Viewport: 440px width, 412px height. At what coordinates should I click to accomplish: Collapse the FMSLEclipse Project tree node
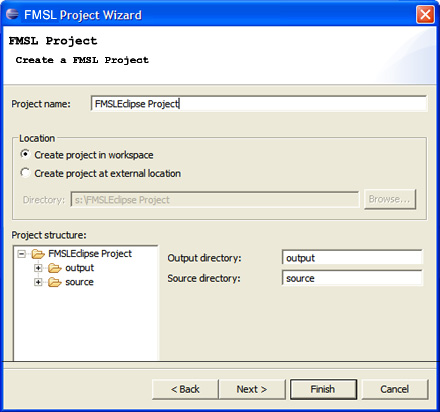tap(22, 254)
